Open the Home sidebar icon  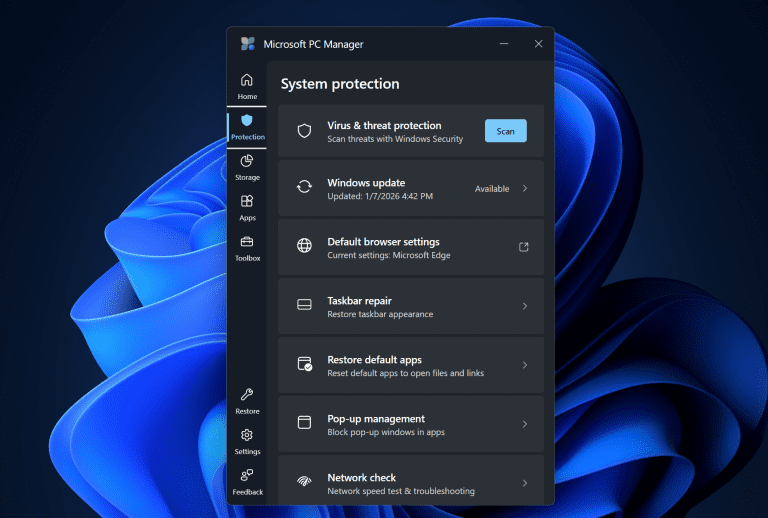coord(247,80)
